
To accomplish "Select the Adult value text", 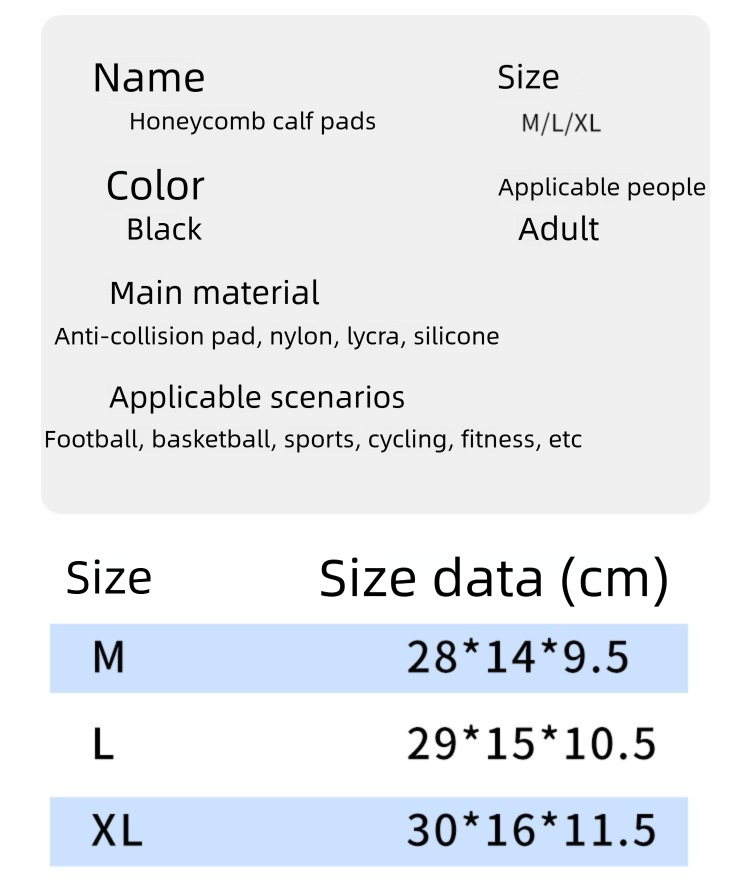I will [559, 229].
